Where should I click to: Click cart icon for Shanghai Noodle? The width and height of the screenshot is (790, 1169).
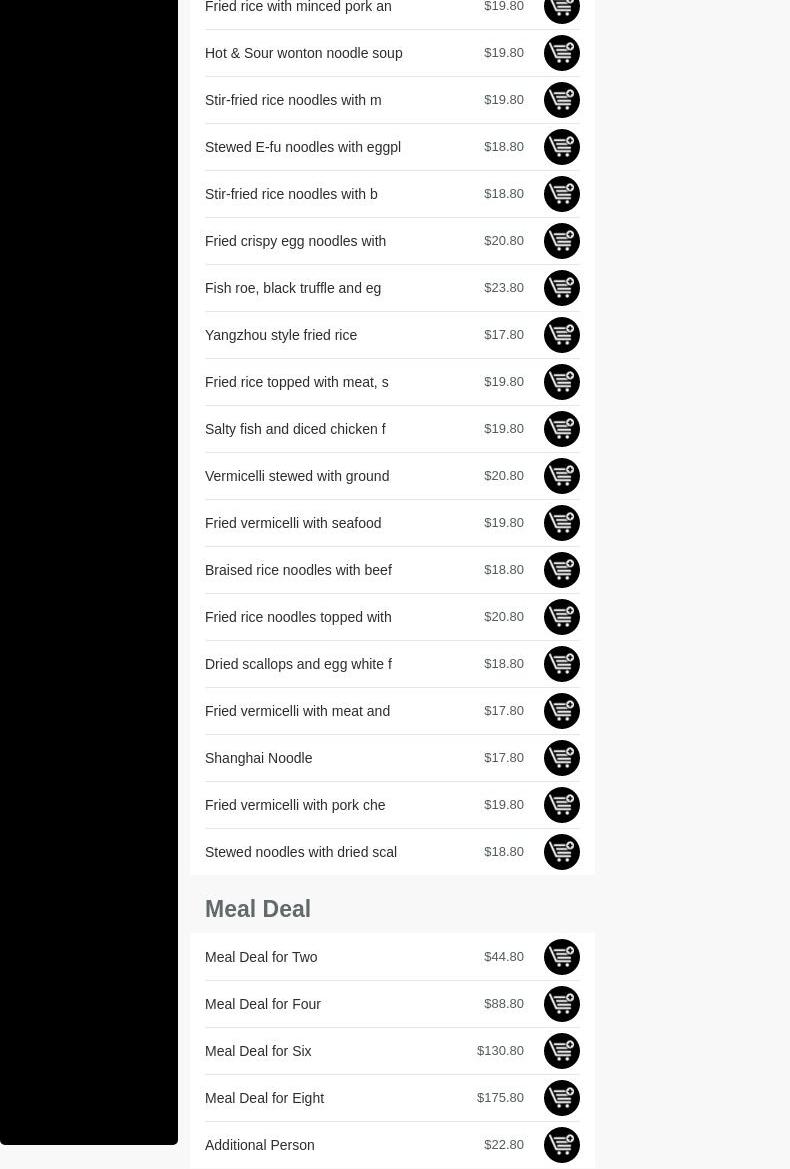(x=561, y=758)
